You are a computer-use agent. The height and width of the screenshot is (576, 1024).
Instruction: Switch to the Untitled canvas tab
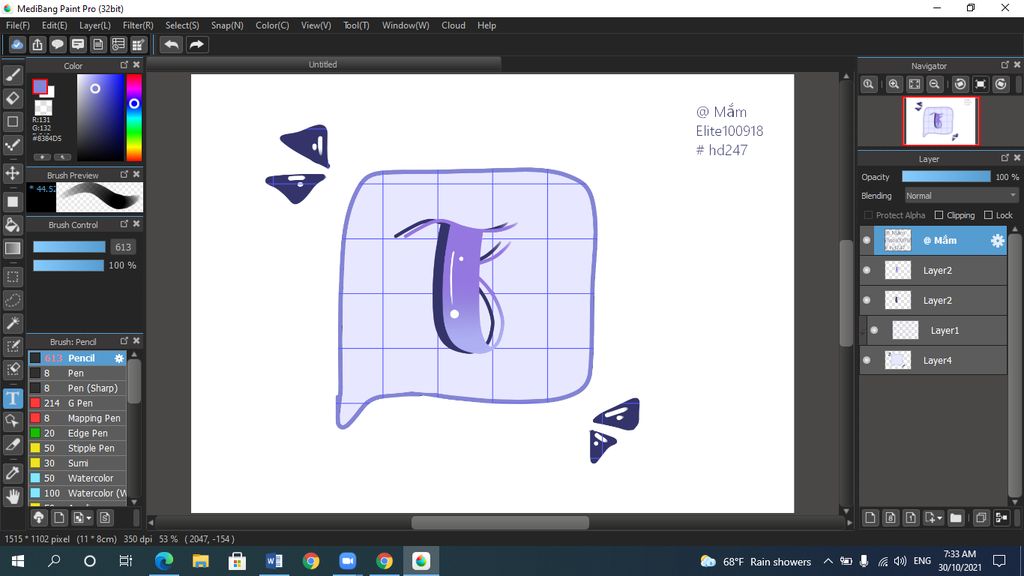(x=323, y=64)
